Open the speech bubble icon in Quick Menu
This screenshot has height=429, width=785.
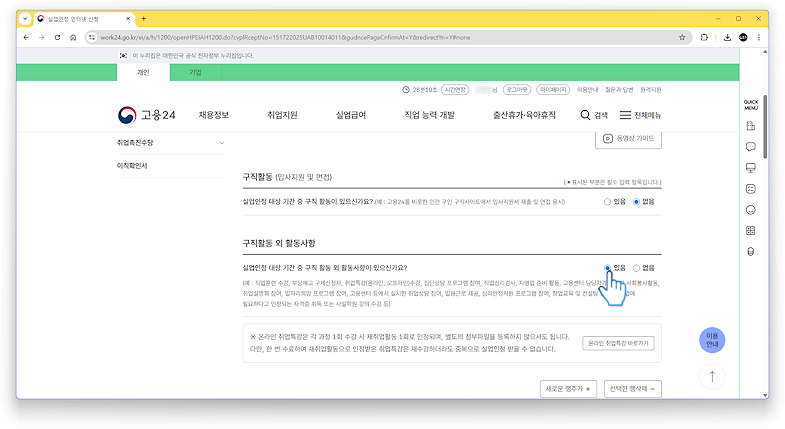[750, 147]
